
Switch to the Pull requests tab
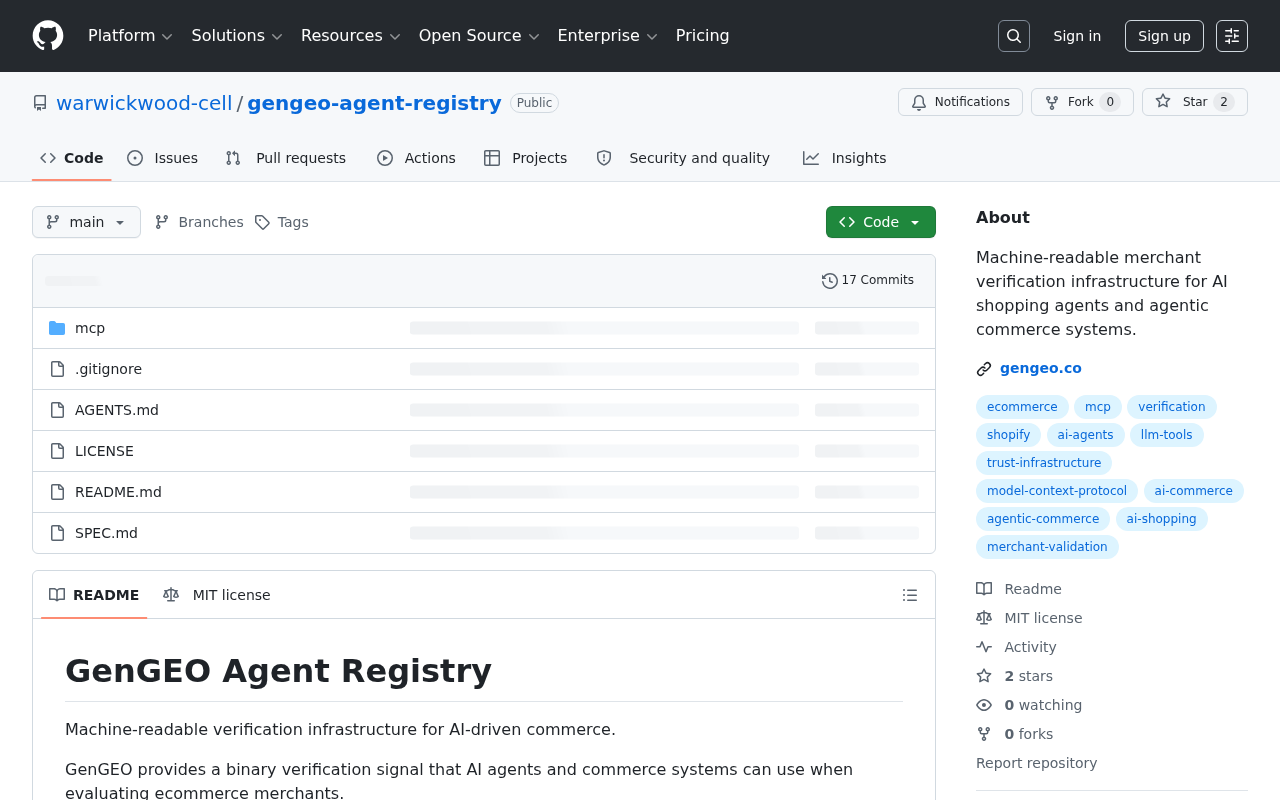[x=286, y=158]
